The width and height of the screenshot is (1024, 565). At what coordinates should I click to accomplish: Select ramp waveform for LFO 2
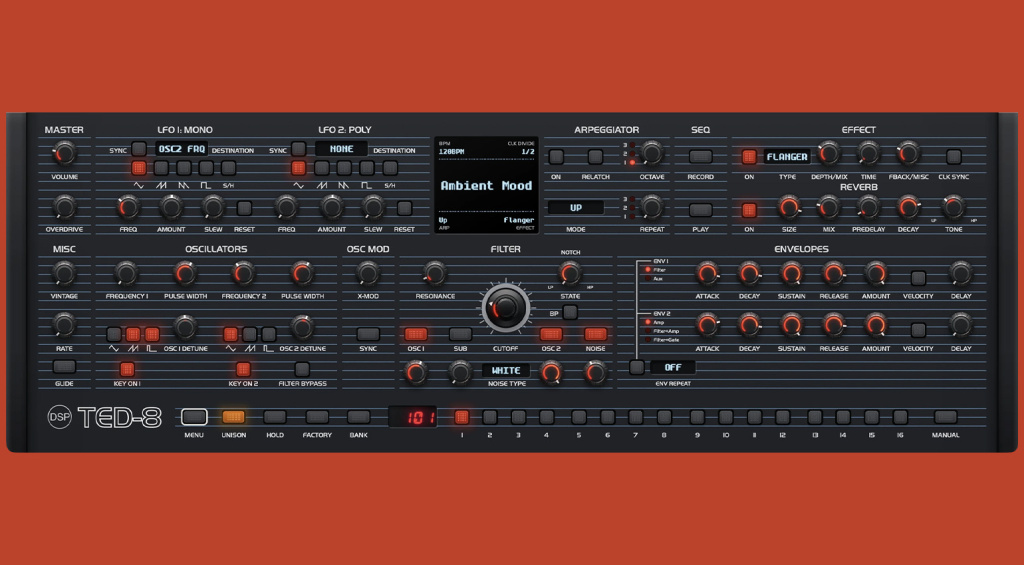pos(344,168)
